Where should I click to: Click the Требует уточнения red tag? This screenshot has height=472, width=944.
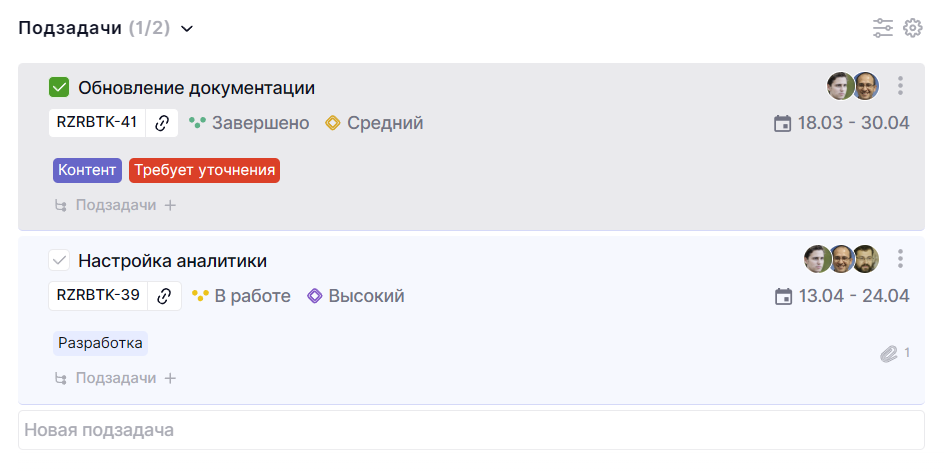204,170
